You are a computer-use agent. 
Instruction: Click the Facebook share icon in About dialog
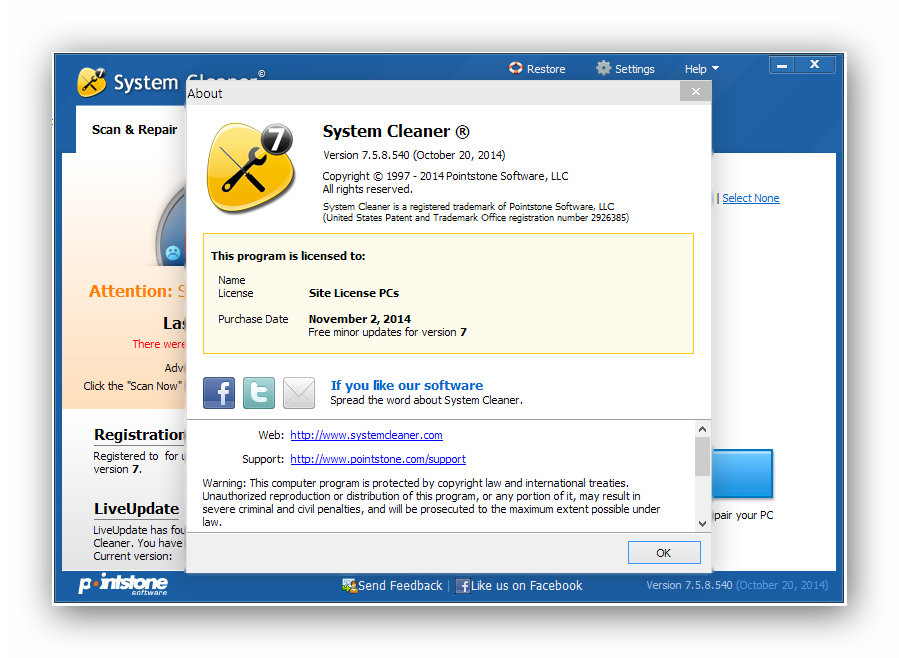coord(218,393)
